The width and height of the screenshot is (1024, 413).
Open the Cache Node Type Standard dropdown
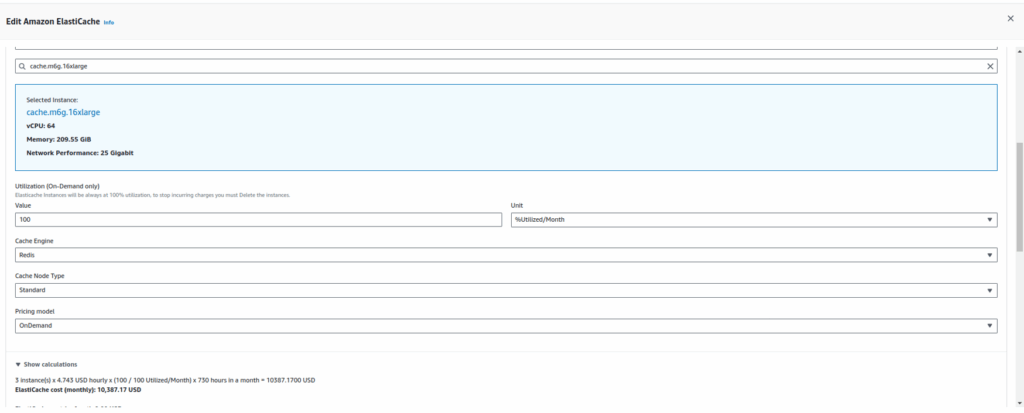(506, 290)
